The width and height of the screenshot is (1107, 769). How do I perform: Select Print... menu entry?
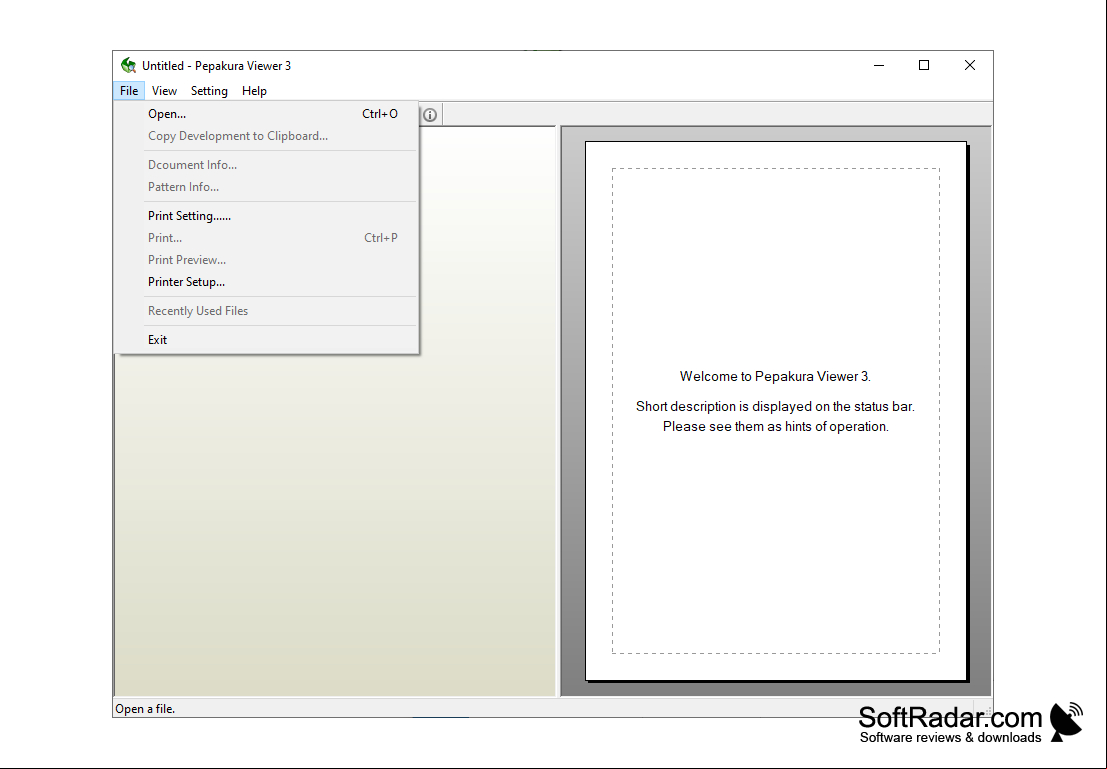tap(267, 237)
